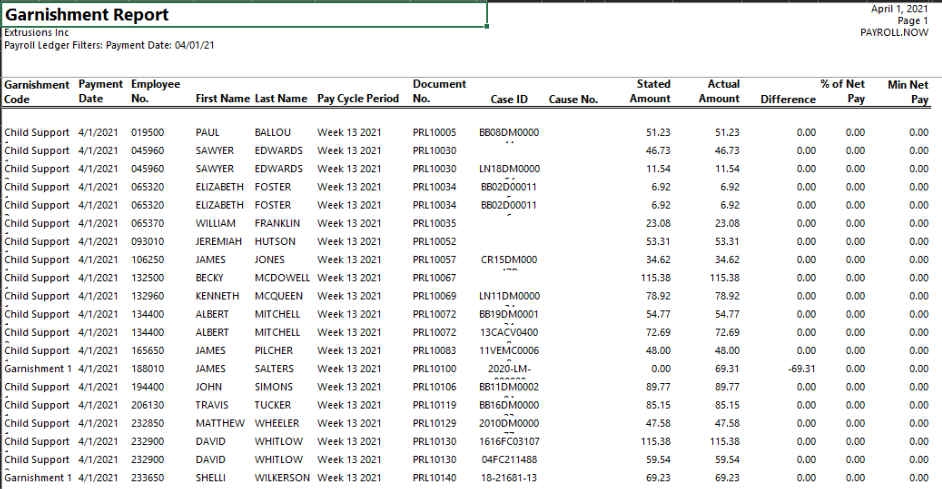Click the Case ID column header
942x489 pixels.
point(509,99)
